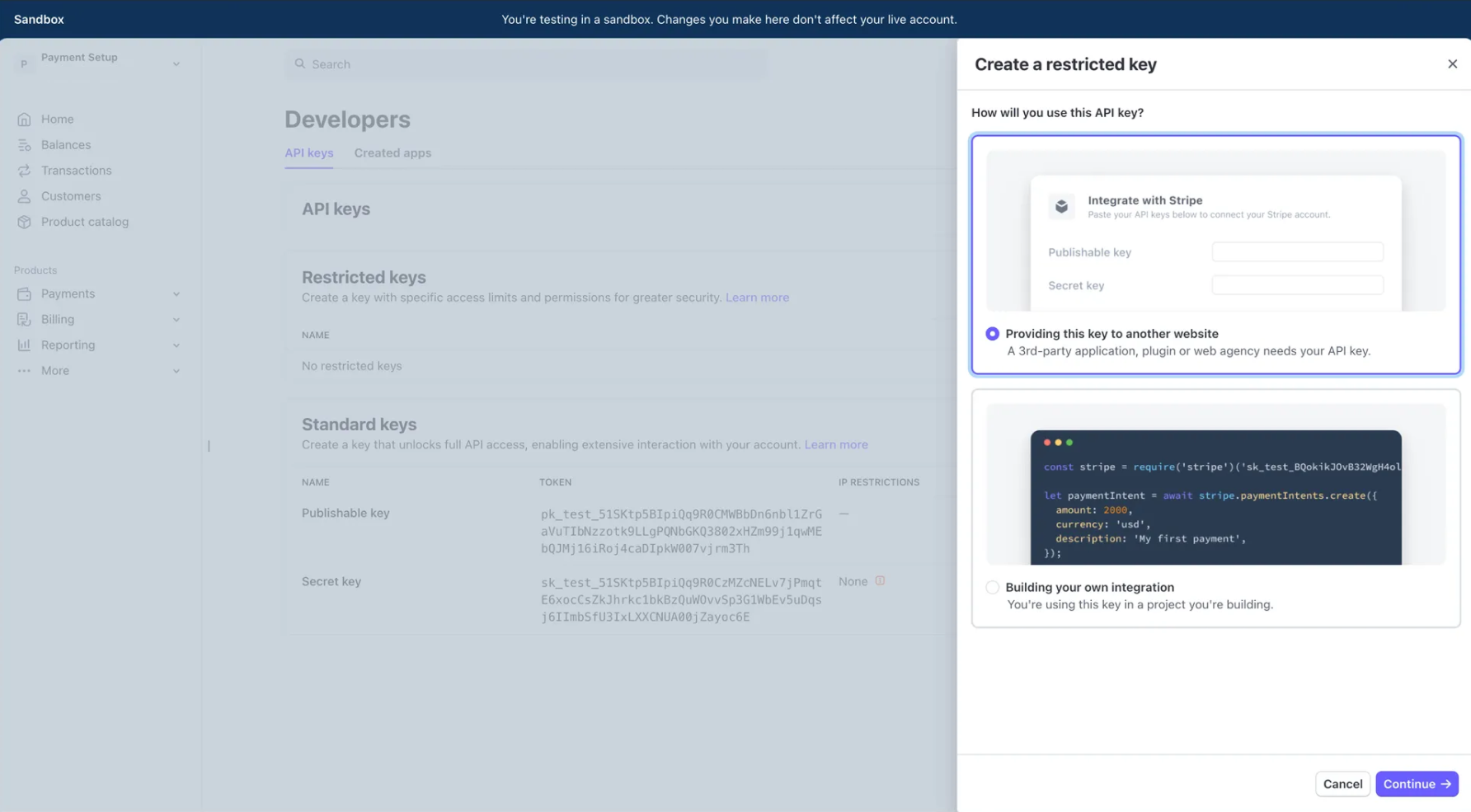The height and width of the screenshot is (812, 1471).
Task: Open the Payments section icon
Action: coord(26,293)
